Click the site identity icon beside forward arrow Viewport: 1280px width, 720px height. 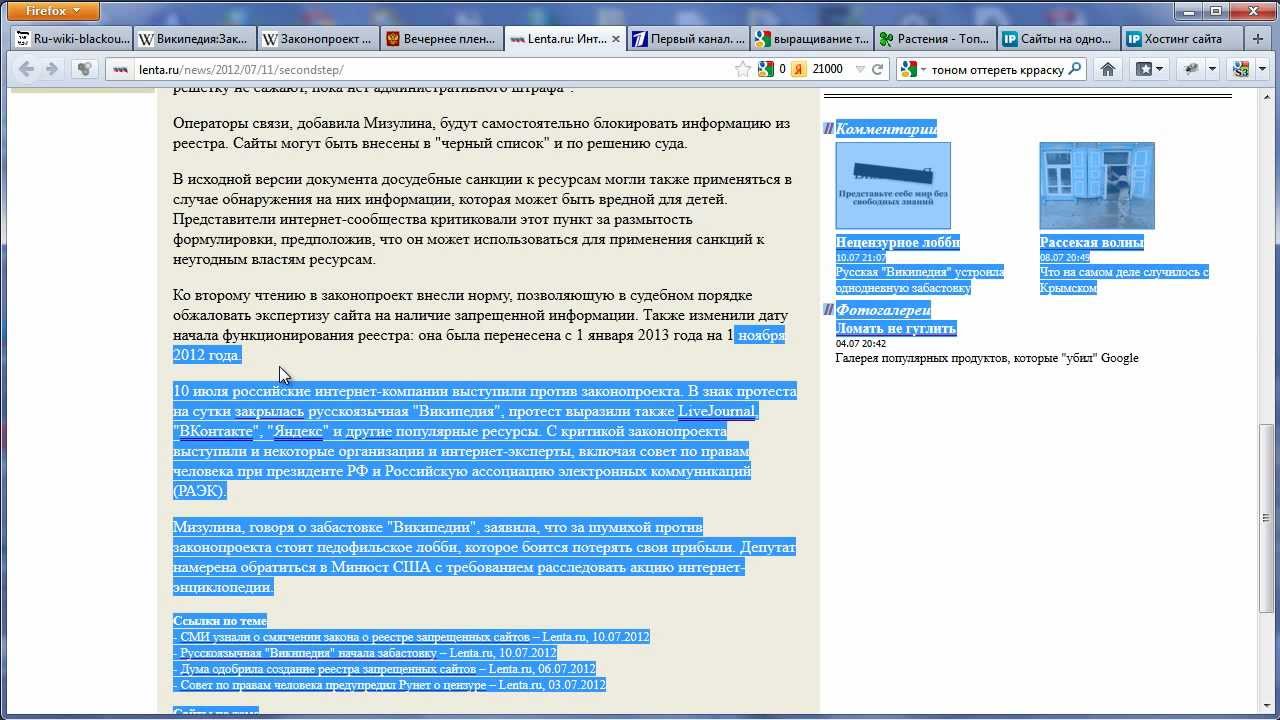pyautogui.click(x=85, y=69)
